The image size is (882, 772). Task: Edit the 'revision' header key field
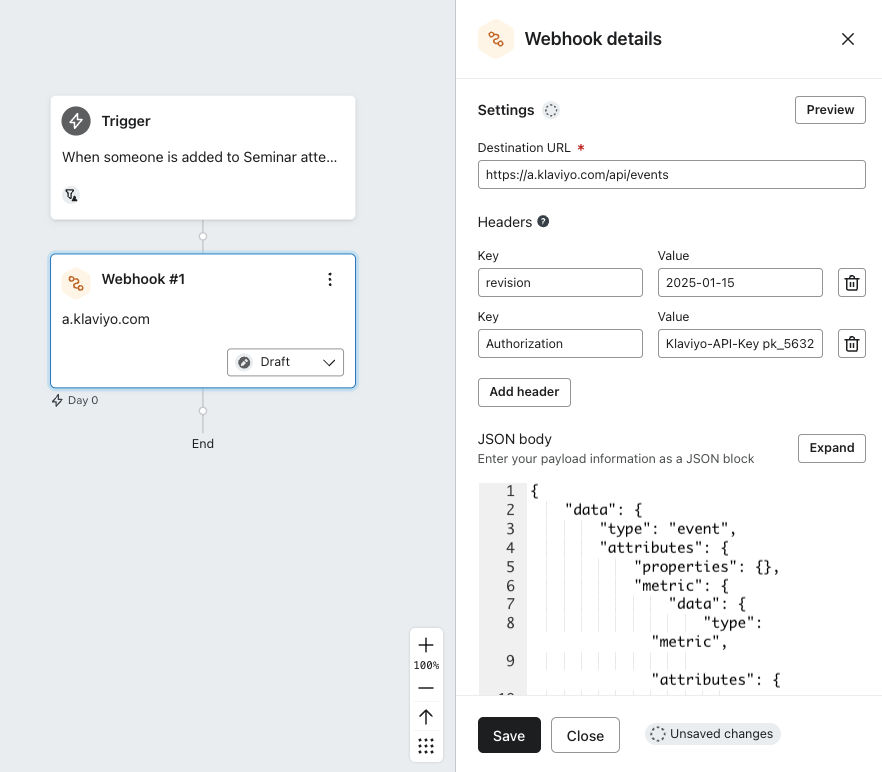click(560, 282)
